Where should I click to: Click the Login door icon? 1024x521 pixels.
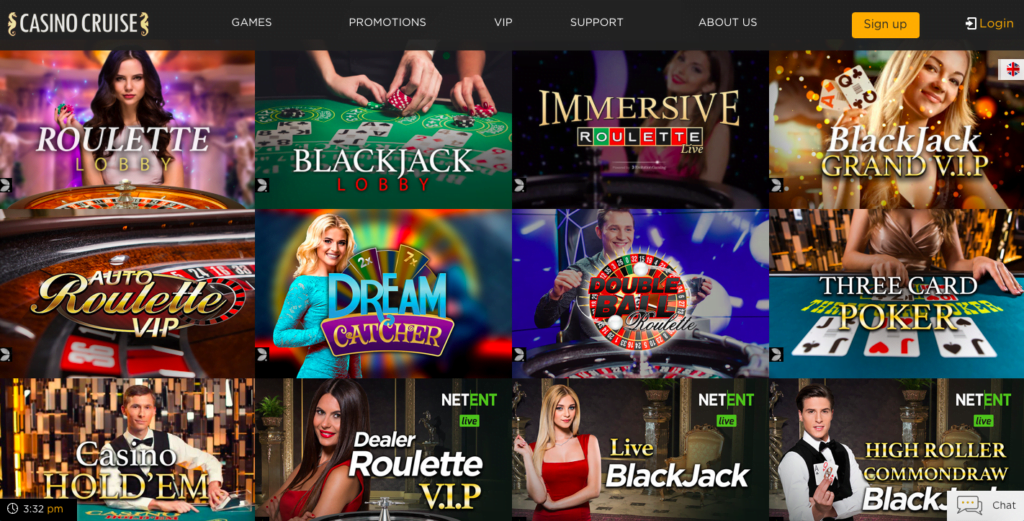(x=970, y=24)
